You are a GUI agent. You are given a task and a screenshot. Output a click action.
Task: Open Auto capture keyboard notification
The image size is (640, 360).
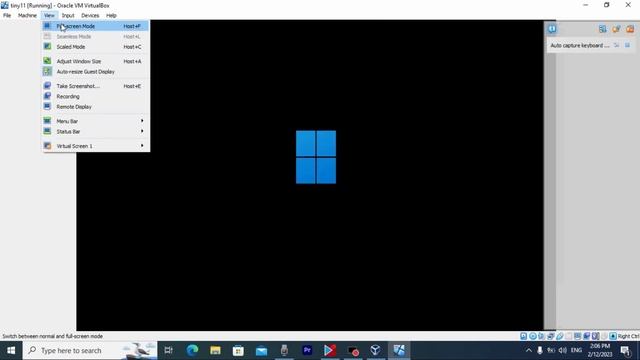[x=580, y=45]
